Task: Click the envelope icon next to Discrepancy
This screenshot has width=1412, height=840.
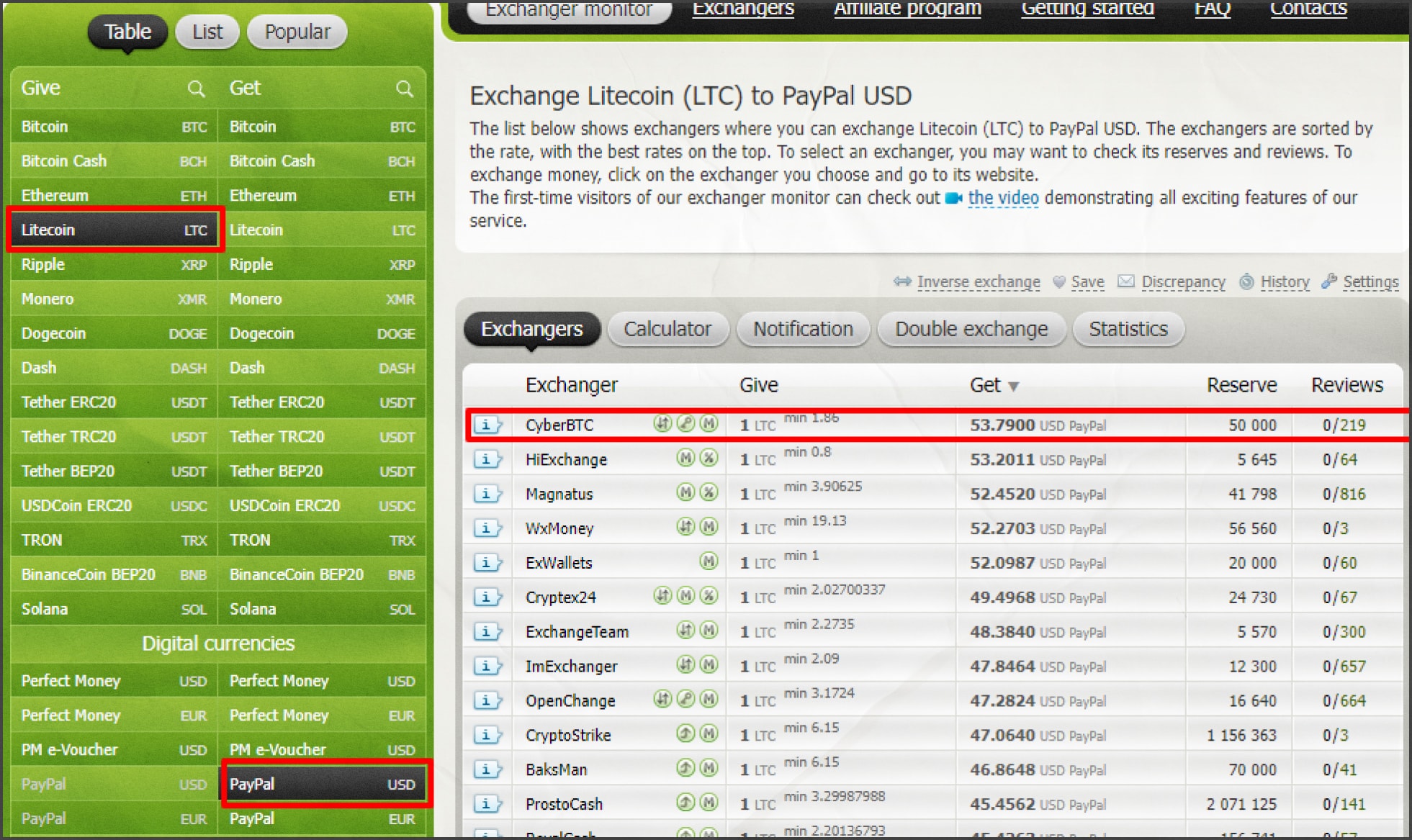Action: (1125, 281)
